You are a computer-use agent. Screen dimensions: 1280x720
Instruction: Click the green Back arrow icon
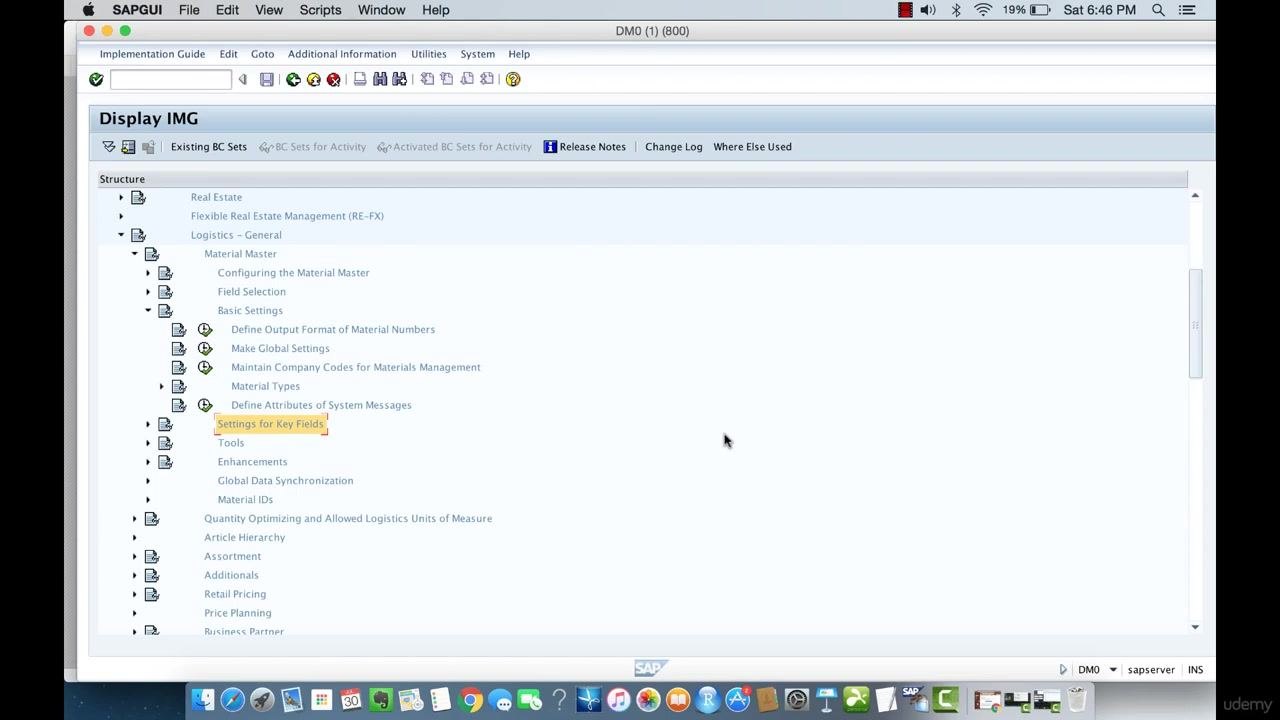tap(293, 79)
